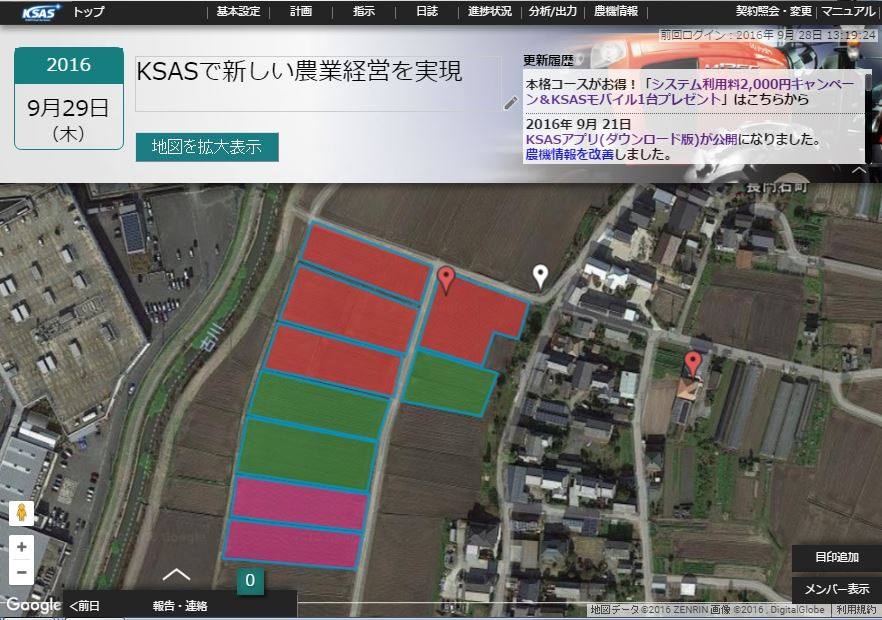Click 目印追加 button
This screenshot has height=620, width=882.
pos(837,558)
